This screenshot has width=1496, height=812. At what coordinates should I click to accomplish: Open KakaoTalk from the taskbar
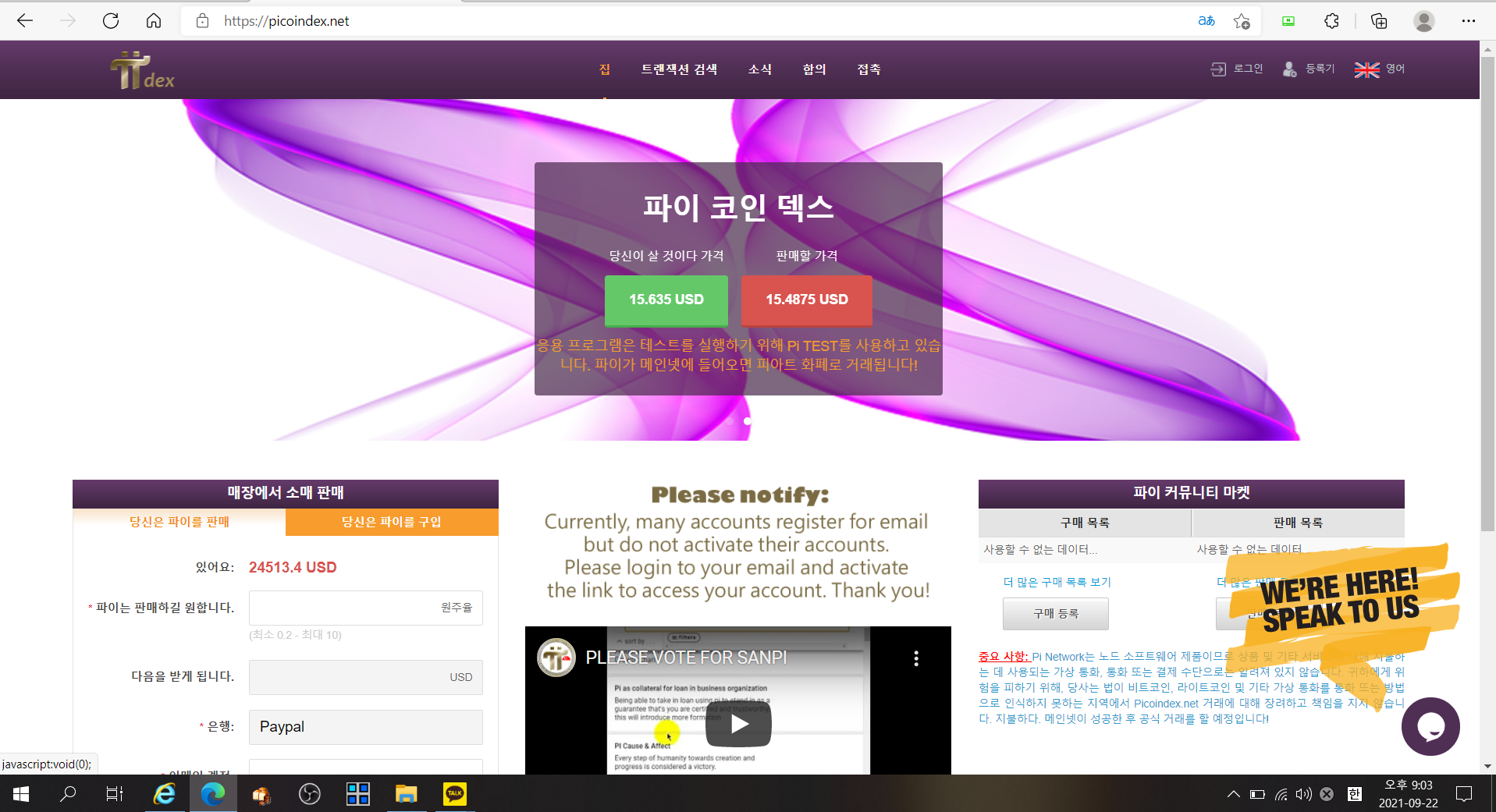tap(454, 794)
